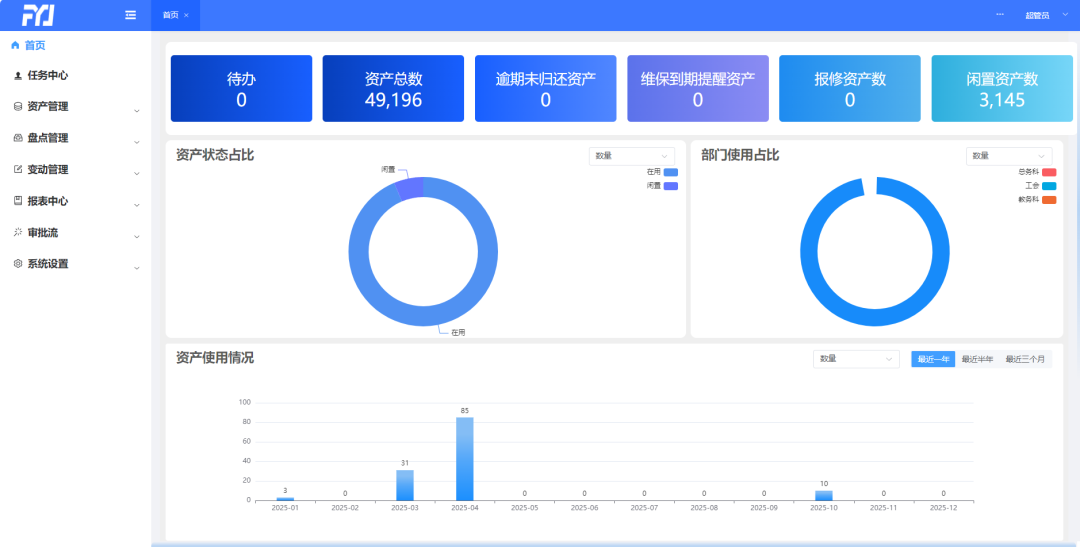Toggle the 在用 legend in 资产状态占比
The image size is (1080, 547).
pos(670,172)
